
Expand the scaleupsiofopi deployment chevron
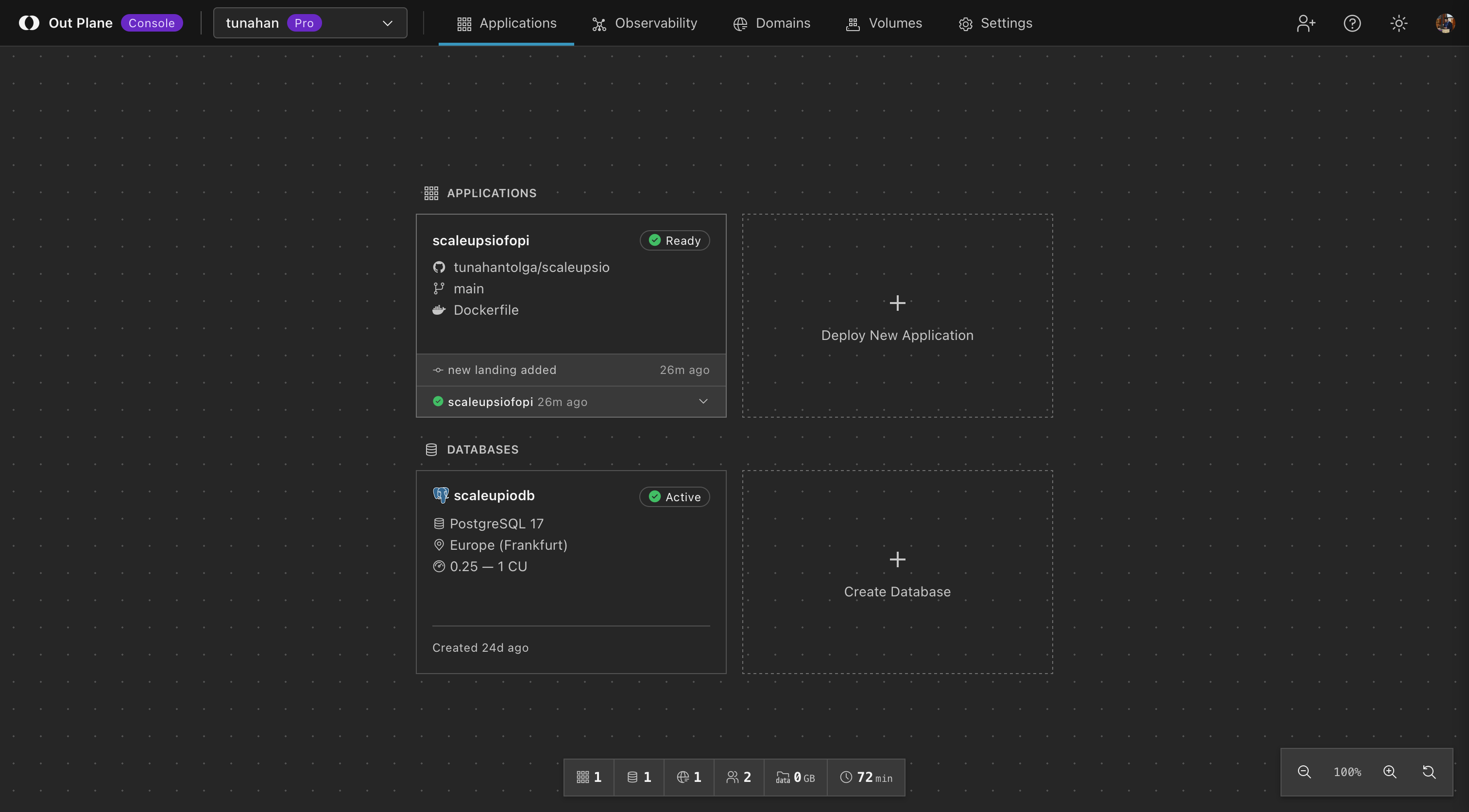[703, 402]
